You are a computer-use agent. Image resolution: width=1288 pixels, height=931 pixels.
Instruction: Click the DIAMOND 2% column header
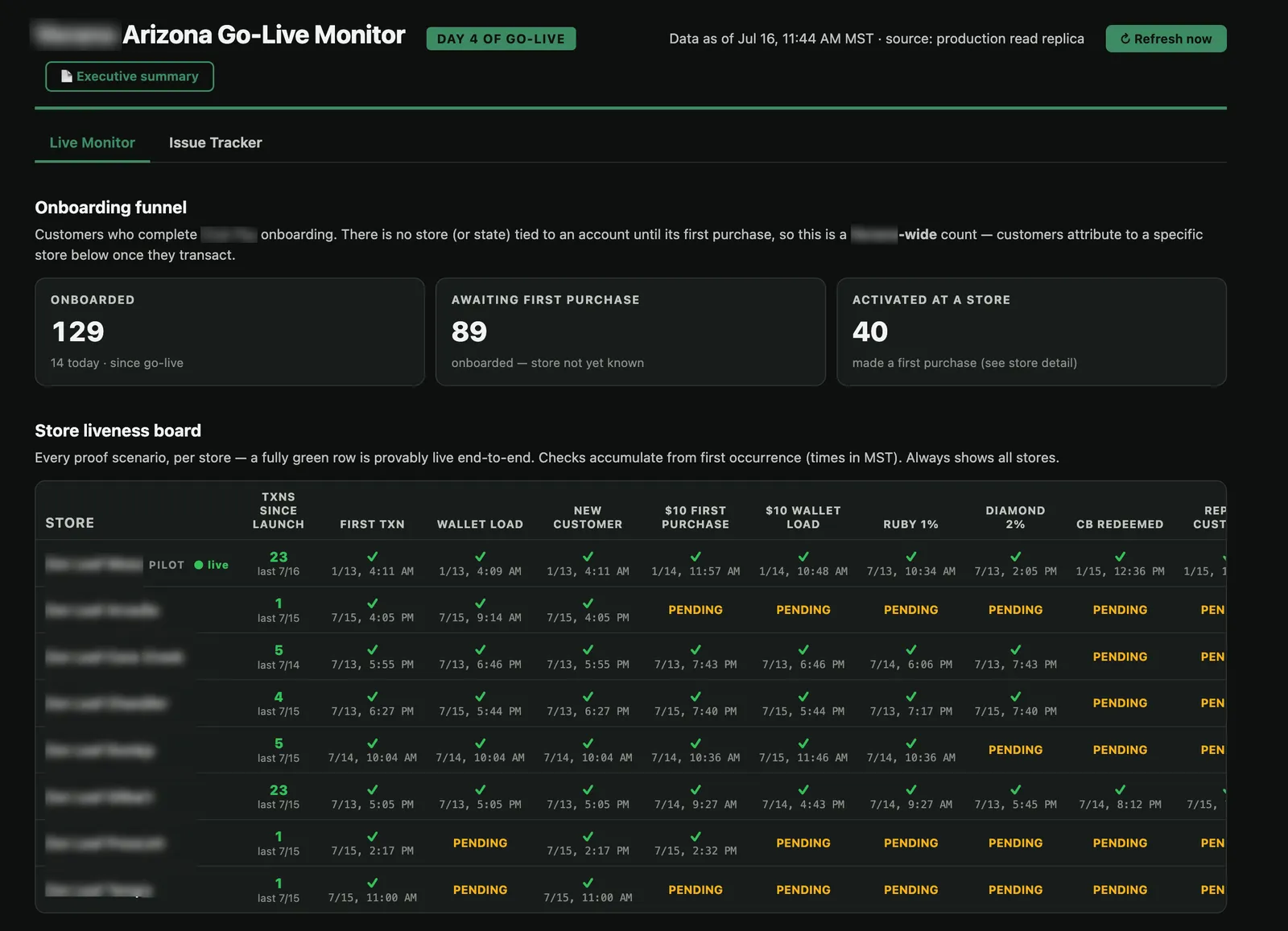(x=1015, y=517)
